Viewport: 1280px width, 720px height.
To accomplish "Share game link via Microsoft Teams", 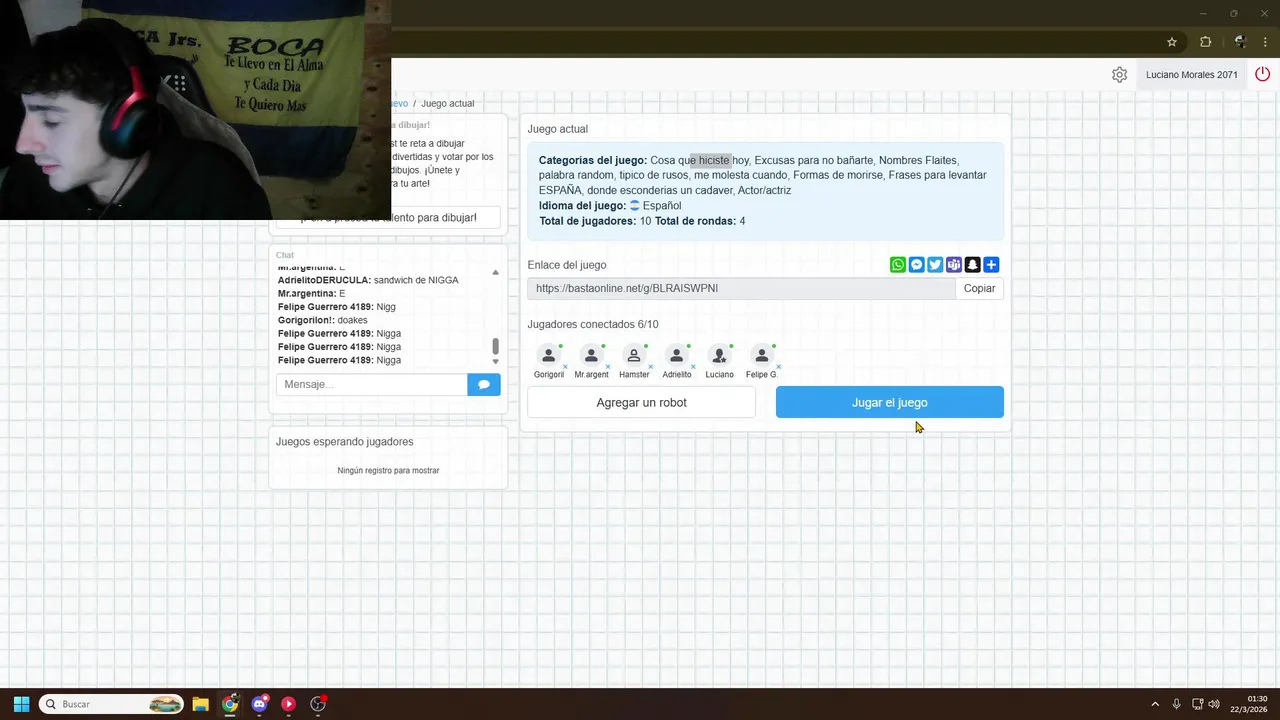I will [954, 265].
